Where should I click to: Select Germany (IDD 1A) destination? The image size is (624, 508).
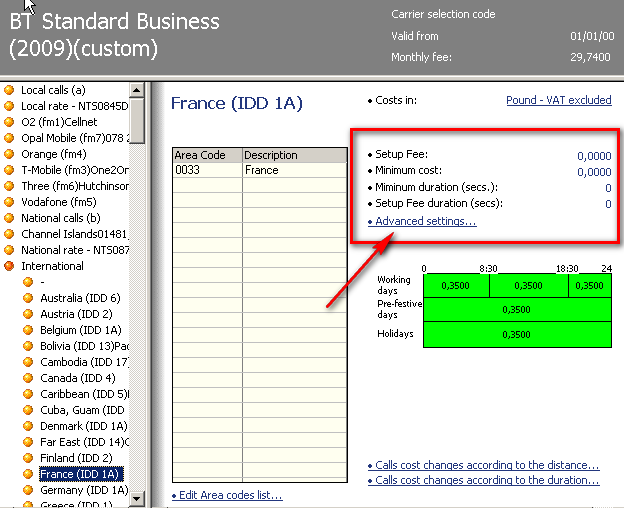84,490
